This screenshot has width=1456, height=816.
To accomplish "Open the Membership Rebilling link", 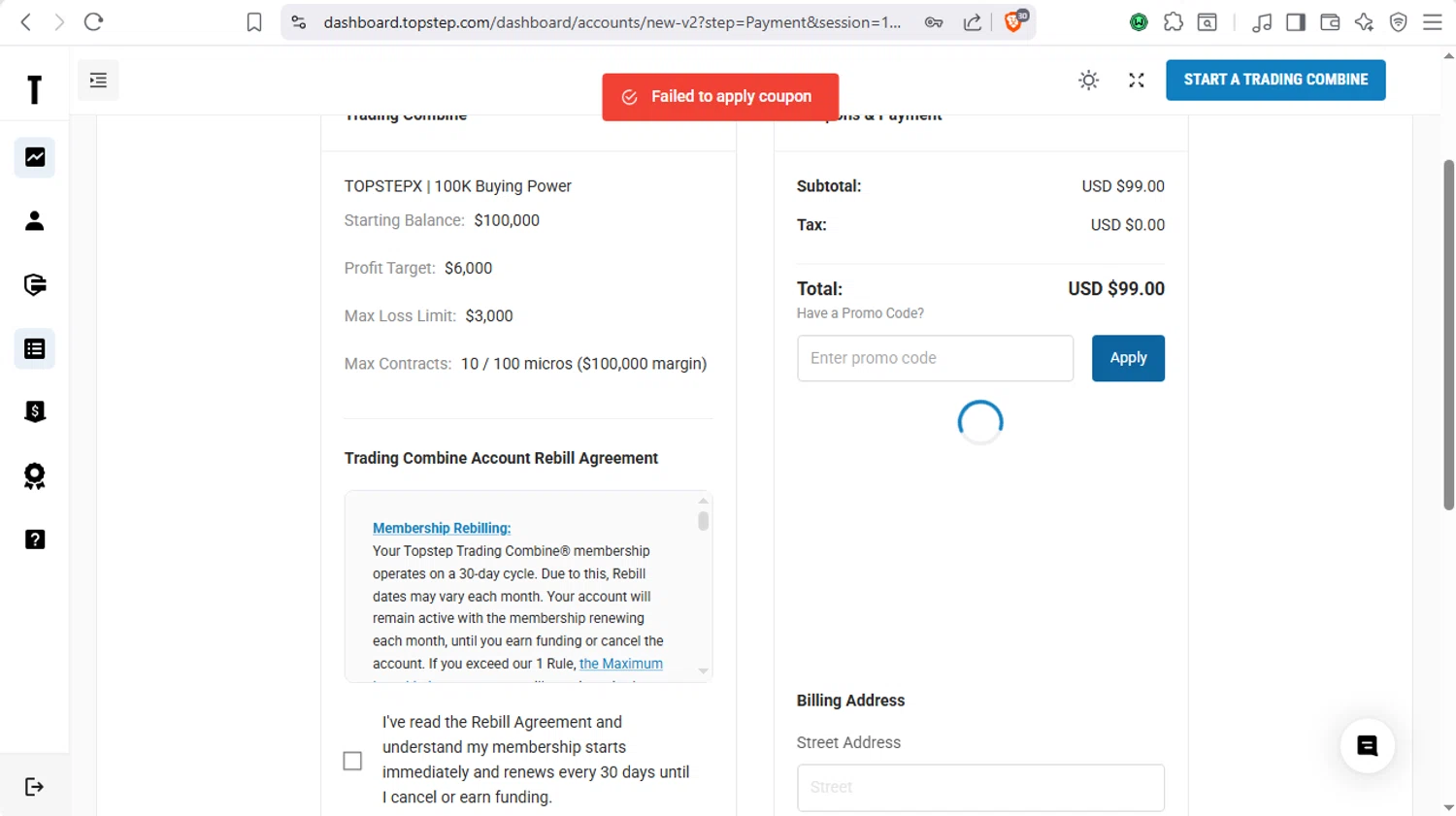I will coord(442,528).
